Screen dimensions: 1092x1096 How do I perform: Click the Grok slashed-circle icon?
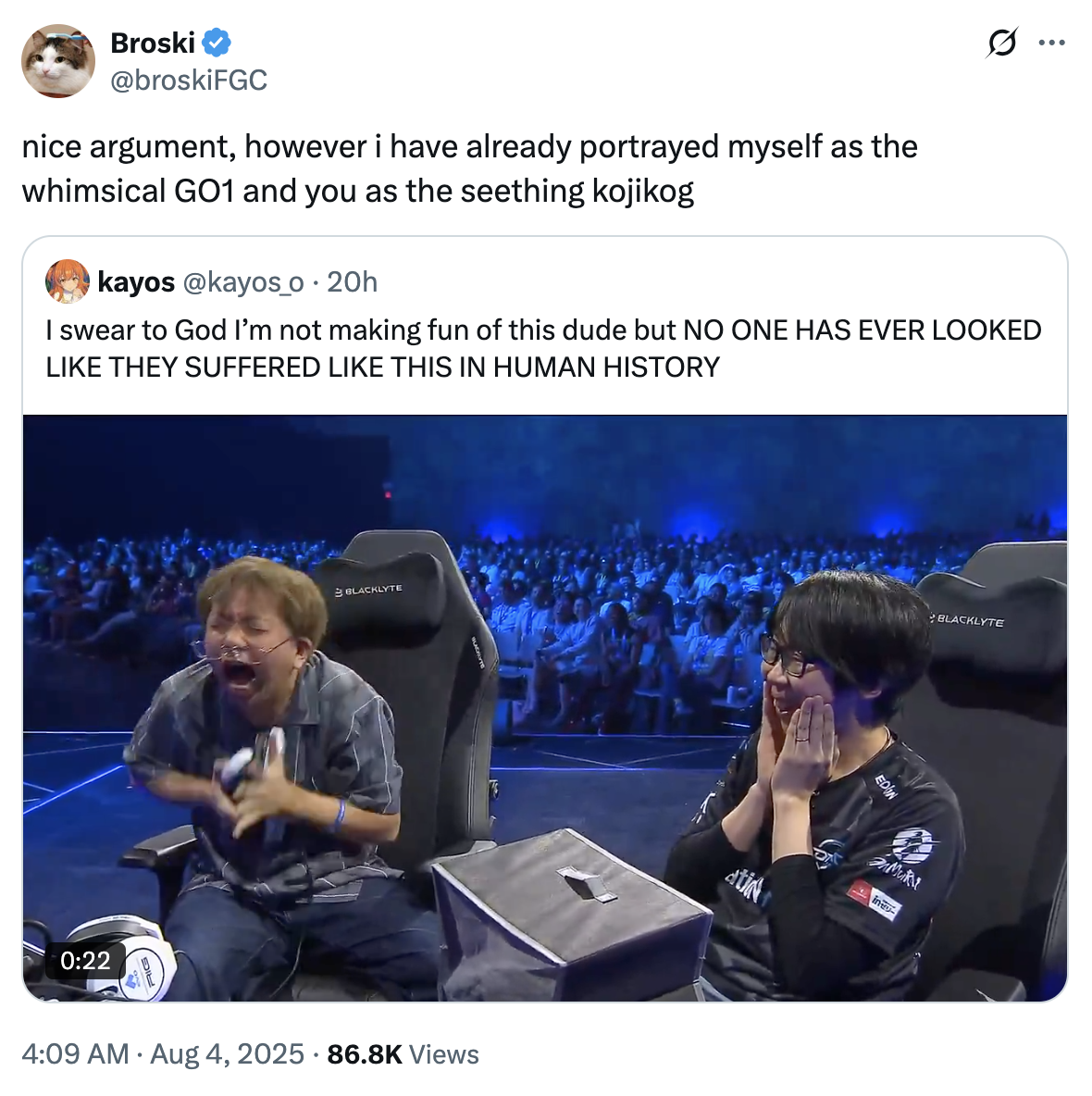(1002, 43)
